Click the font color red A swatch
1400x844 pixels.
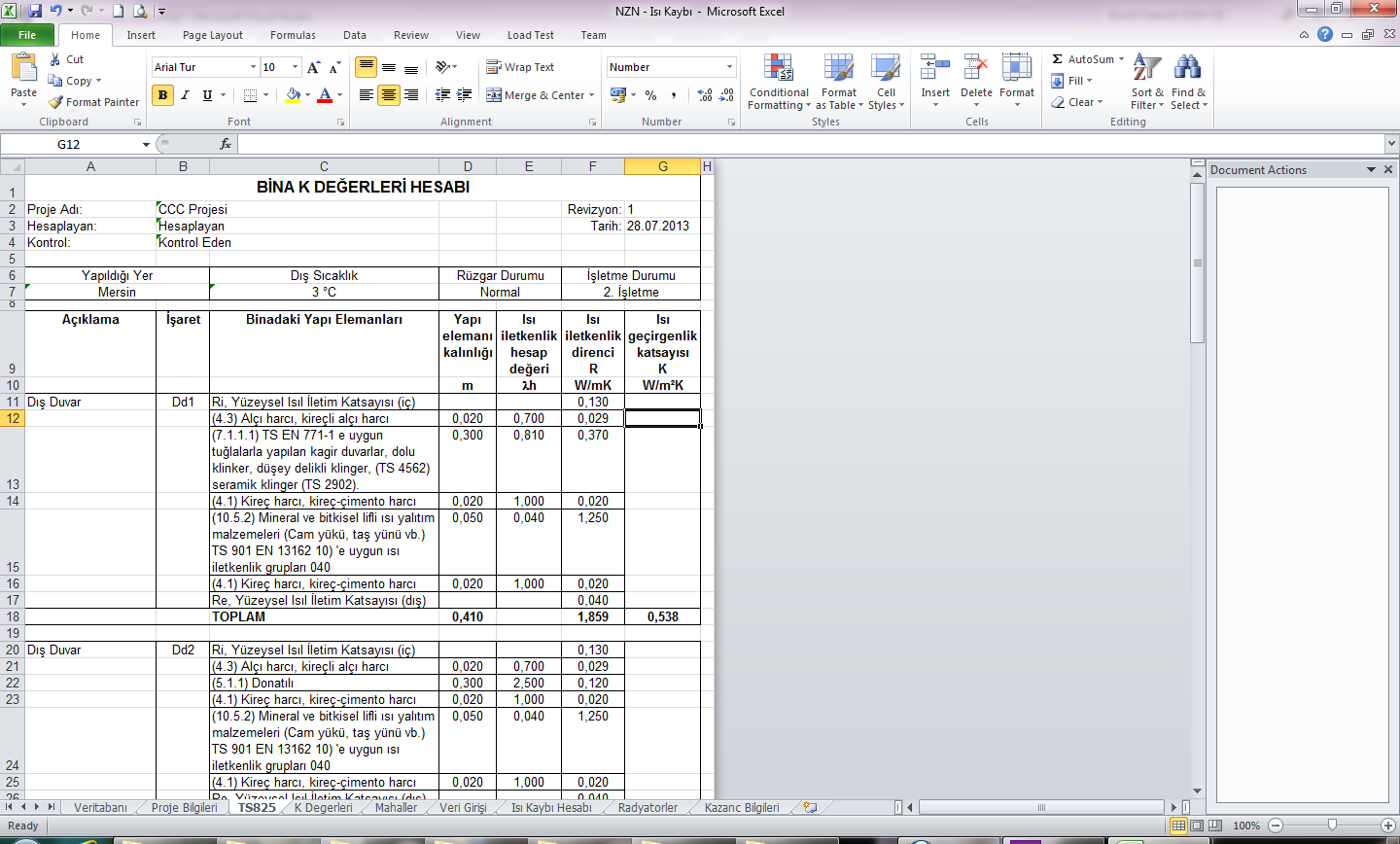(x=324, y=95)
